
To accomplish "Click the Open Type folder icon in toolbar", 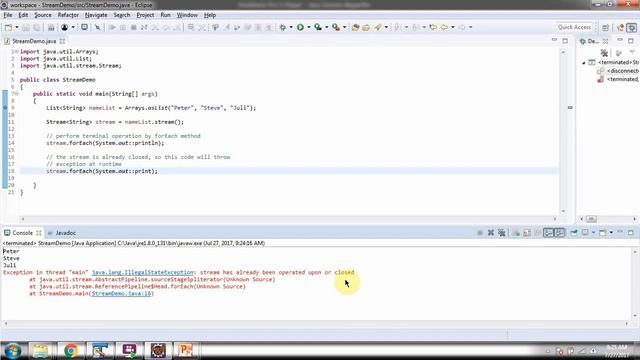I will point(356,27).
